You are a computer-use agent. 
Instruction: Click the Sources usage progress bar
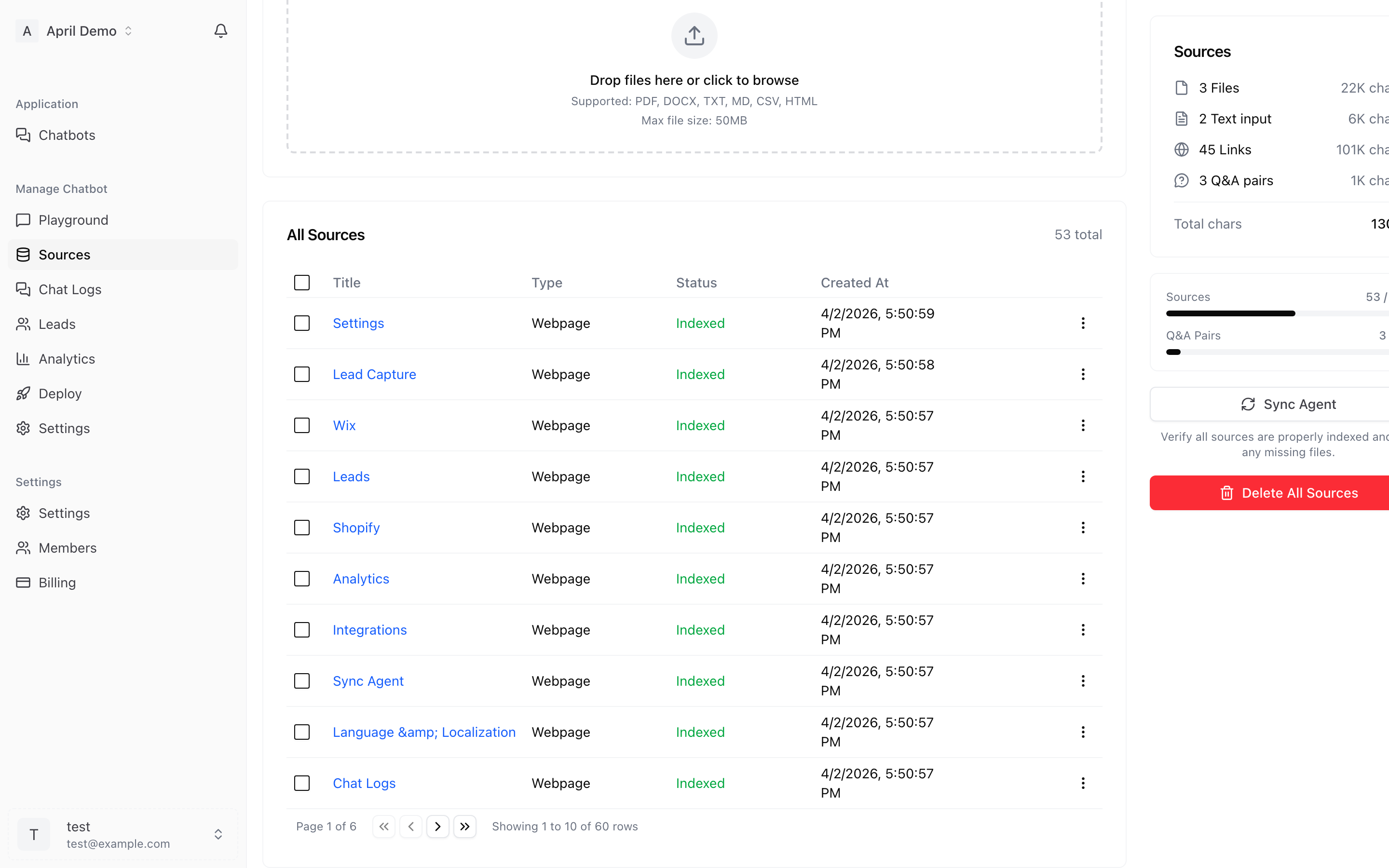pyautogui.click(x=1278, y=313)
